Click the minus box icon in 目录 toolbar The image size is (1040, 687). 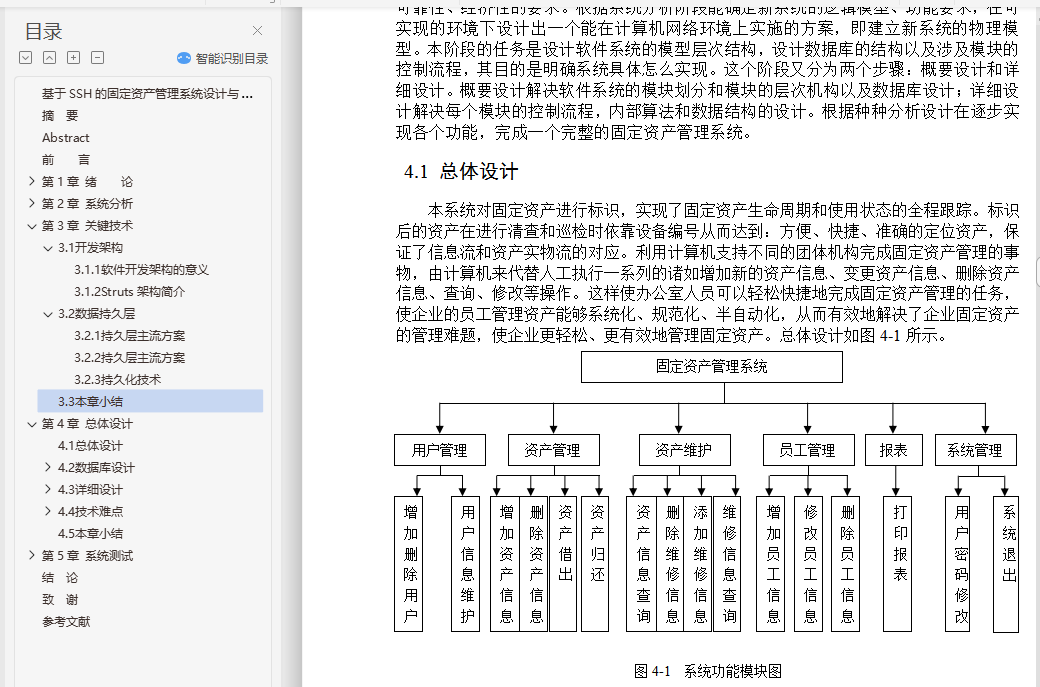[x=97, y=58]
